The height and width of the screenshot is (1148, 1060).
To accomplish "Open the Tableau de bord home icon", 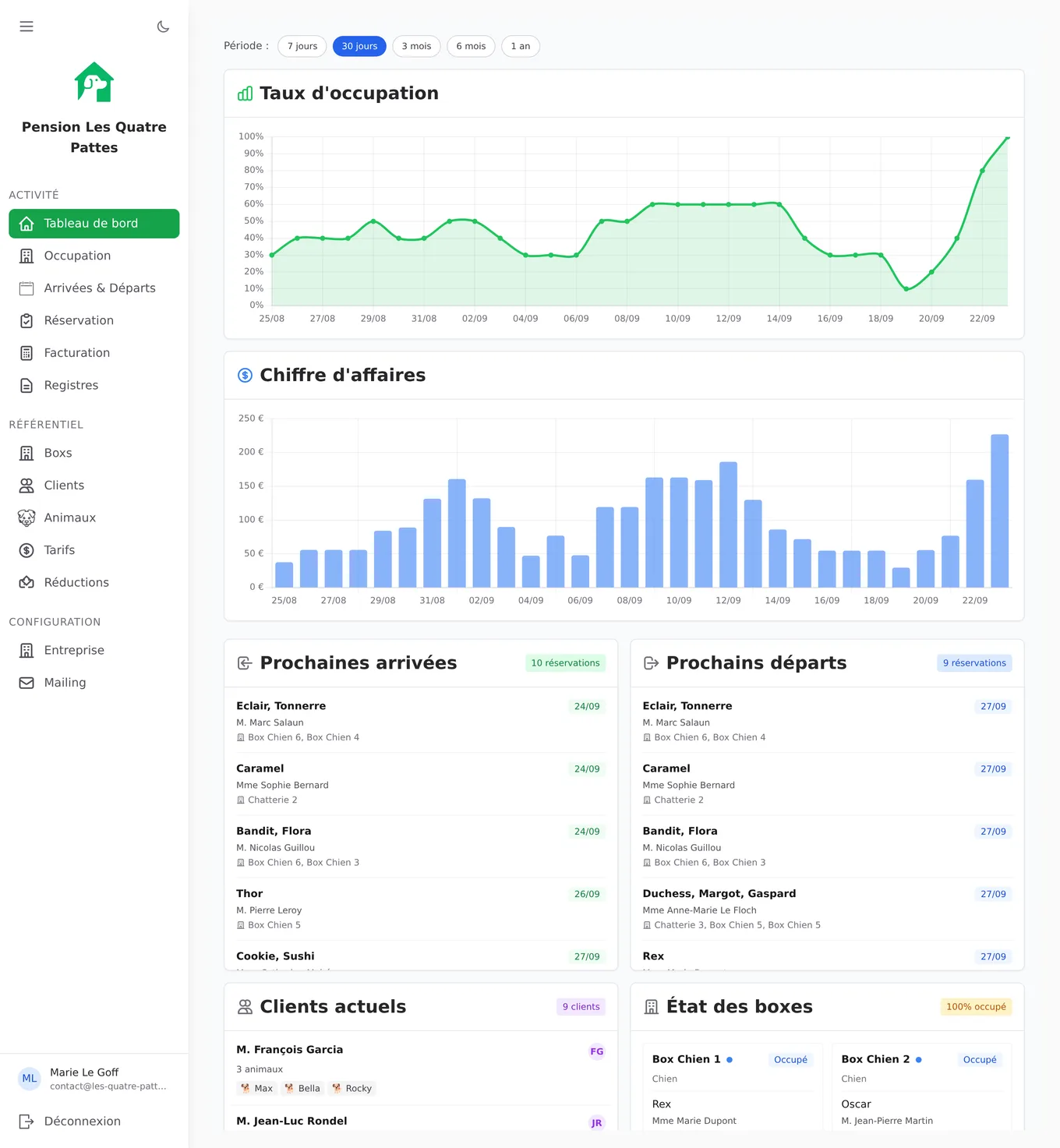I will (26, 224).
